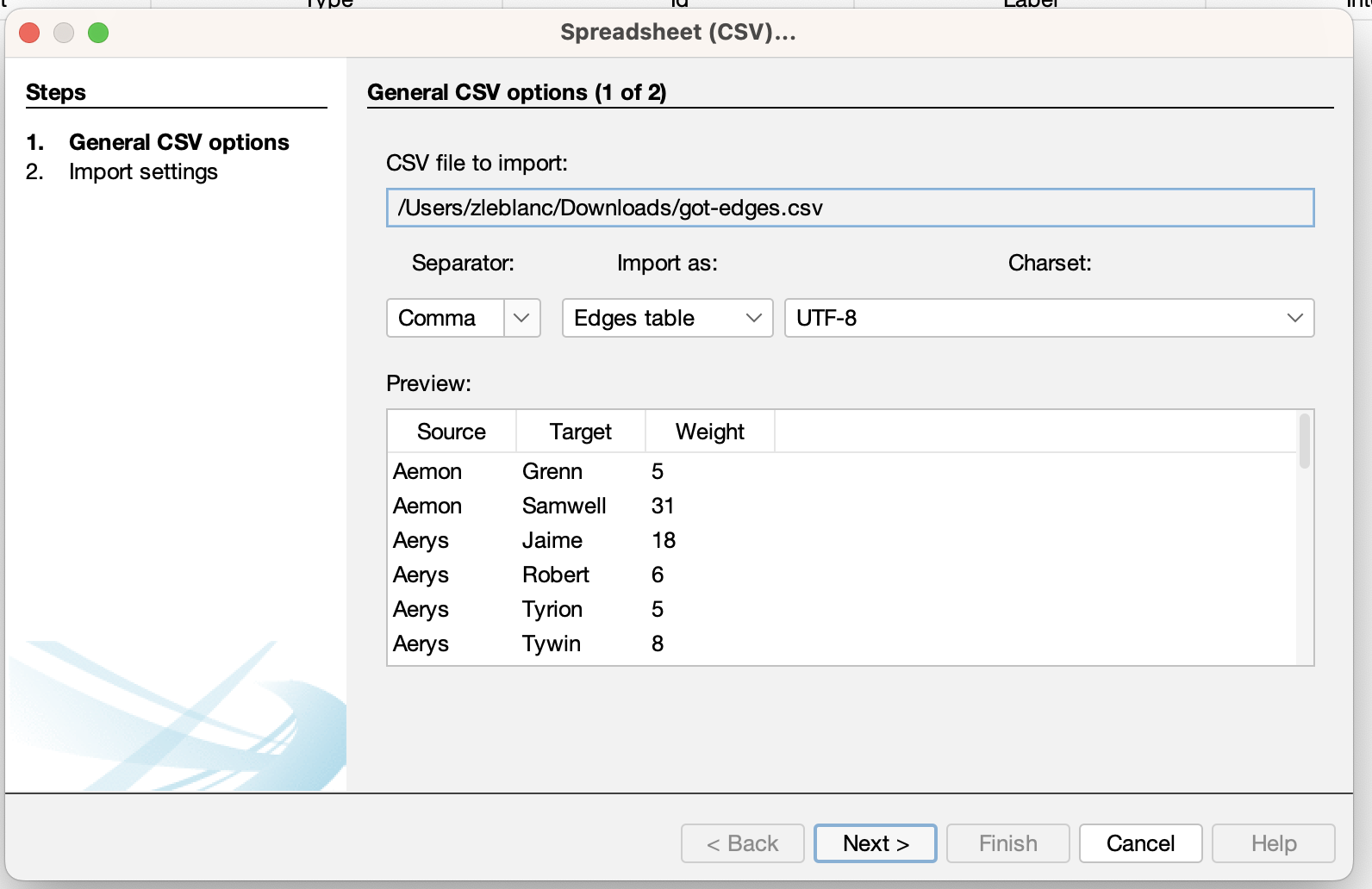Open the Charset UTF-8 dropdown
The height and width of the screenshot is (889, 1372).
tap(1048, 318)
